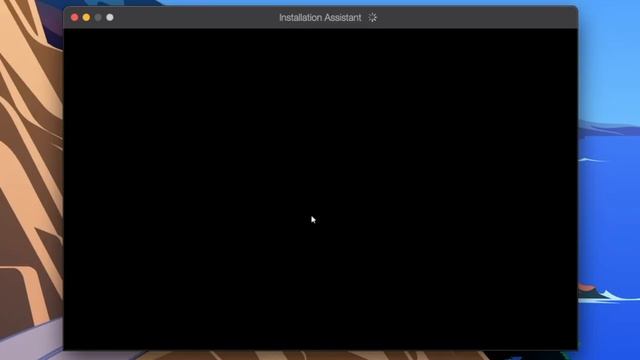Click the loading spinner in the title bar
This screenshot has height=360, width=640.
(372, 18)
